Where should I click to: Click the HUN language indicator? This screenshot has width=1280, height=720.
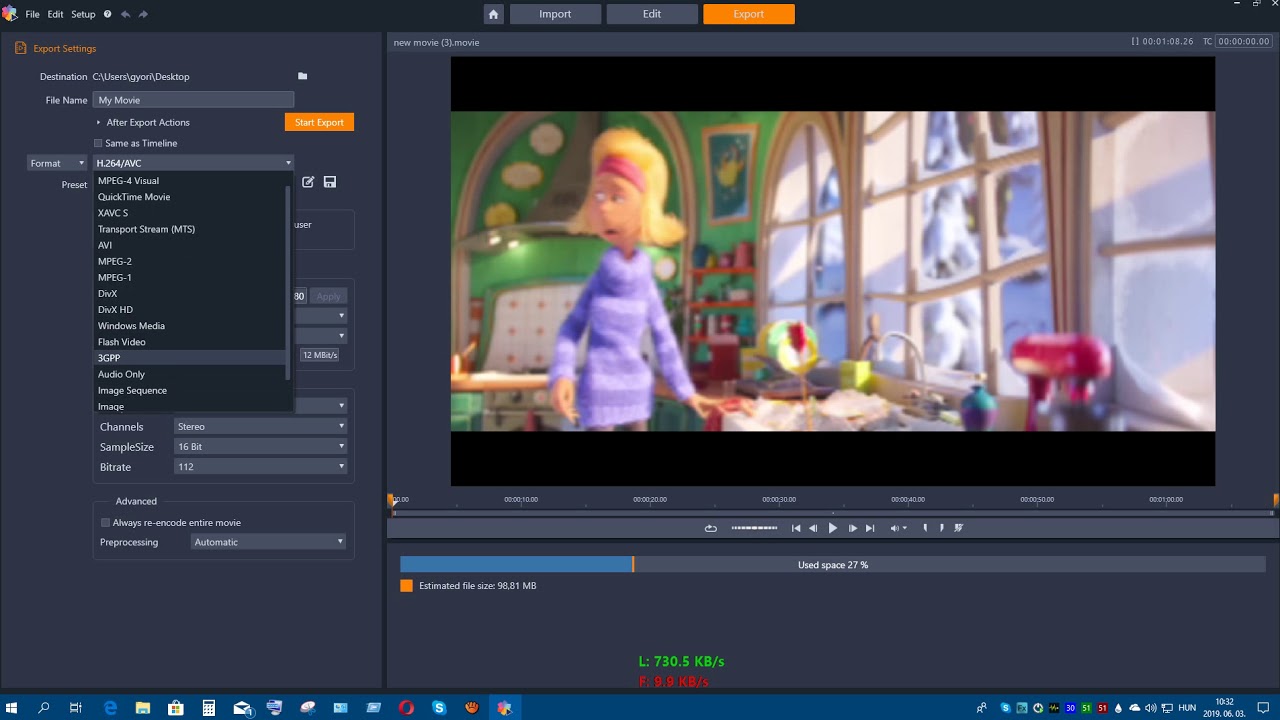[1187, 708]
